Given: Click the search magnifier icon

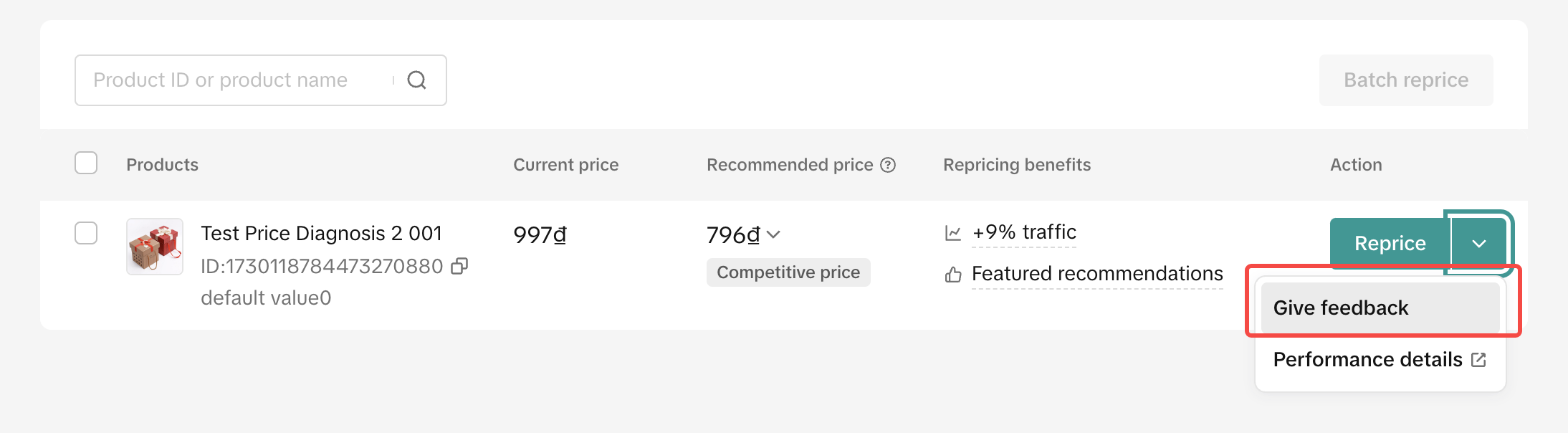Looking at the screenshot, I should point(416,80).
